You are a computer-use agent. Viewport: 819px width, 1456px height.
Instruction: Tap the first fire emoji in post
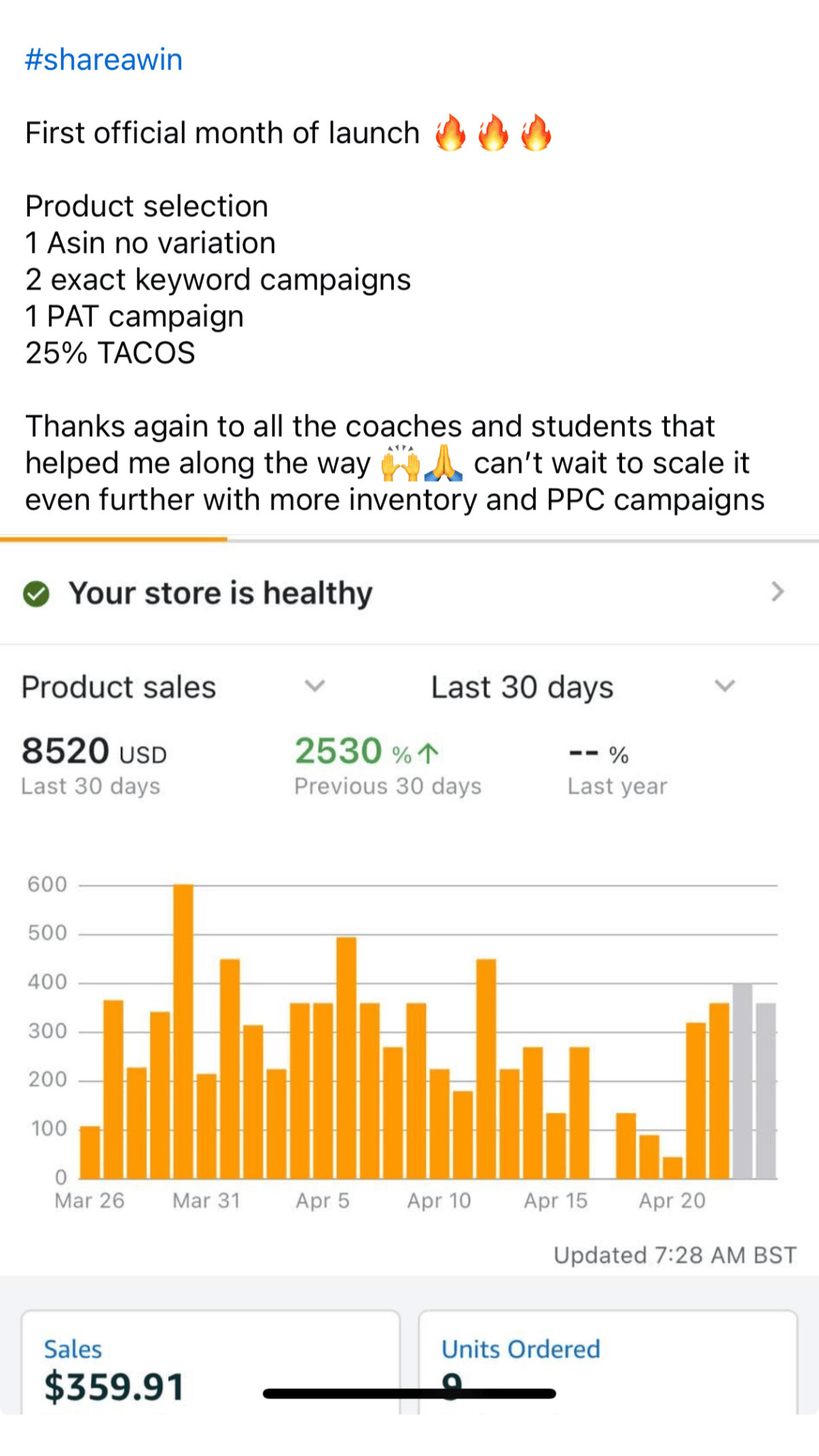tap(451, 133)
